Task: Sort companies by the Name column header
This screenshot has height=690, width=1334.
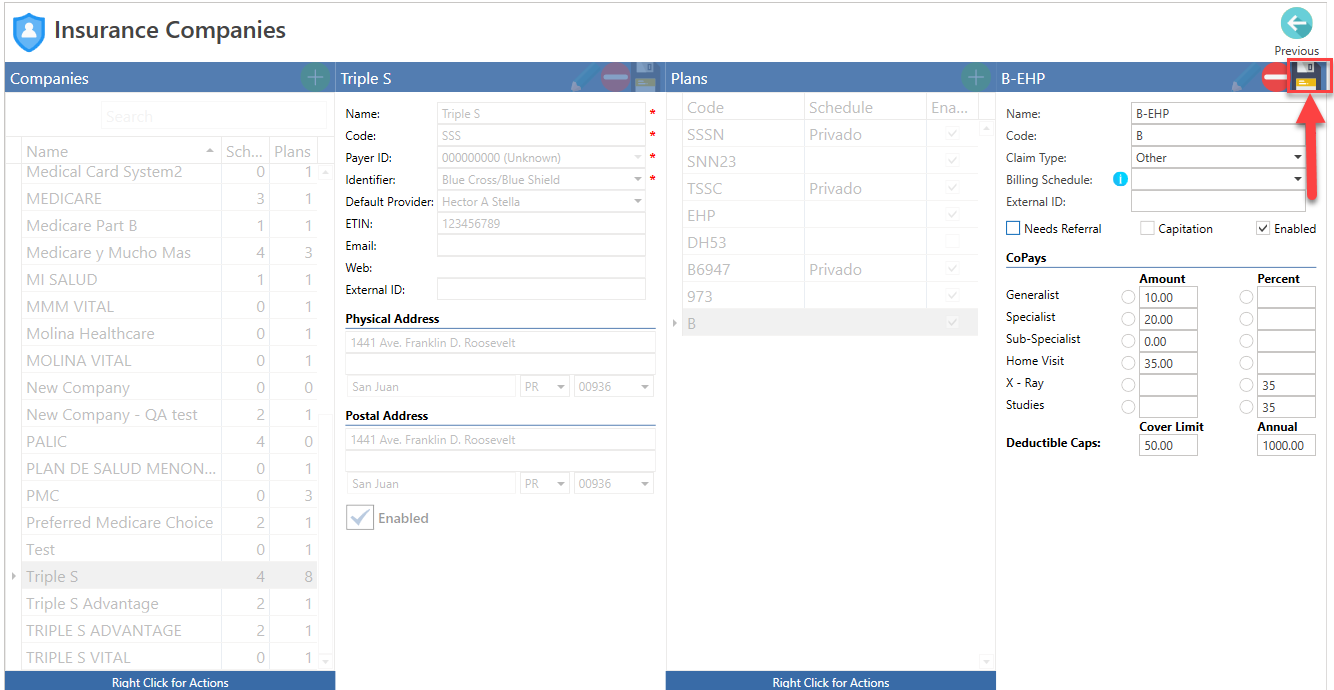Action: tap(120, 151)
